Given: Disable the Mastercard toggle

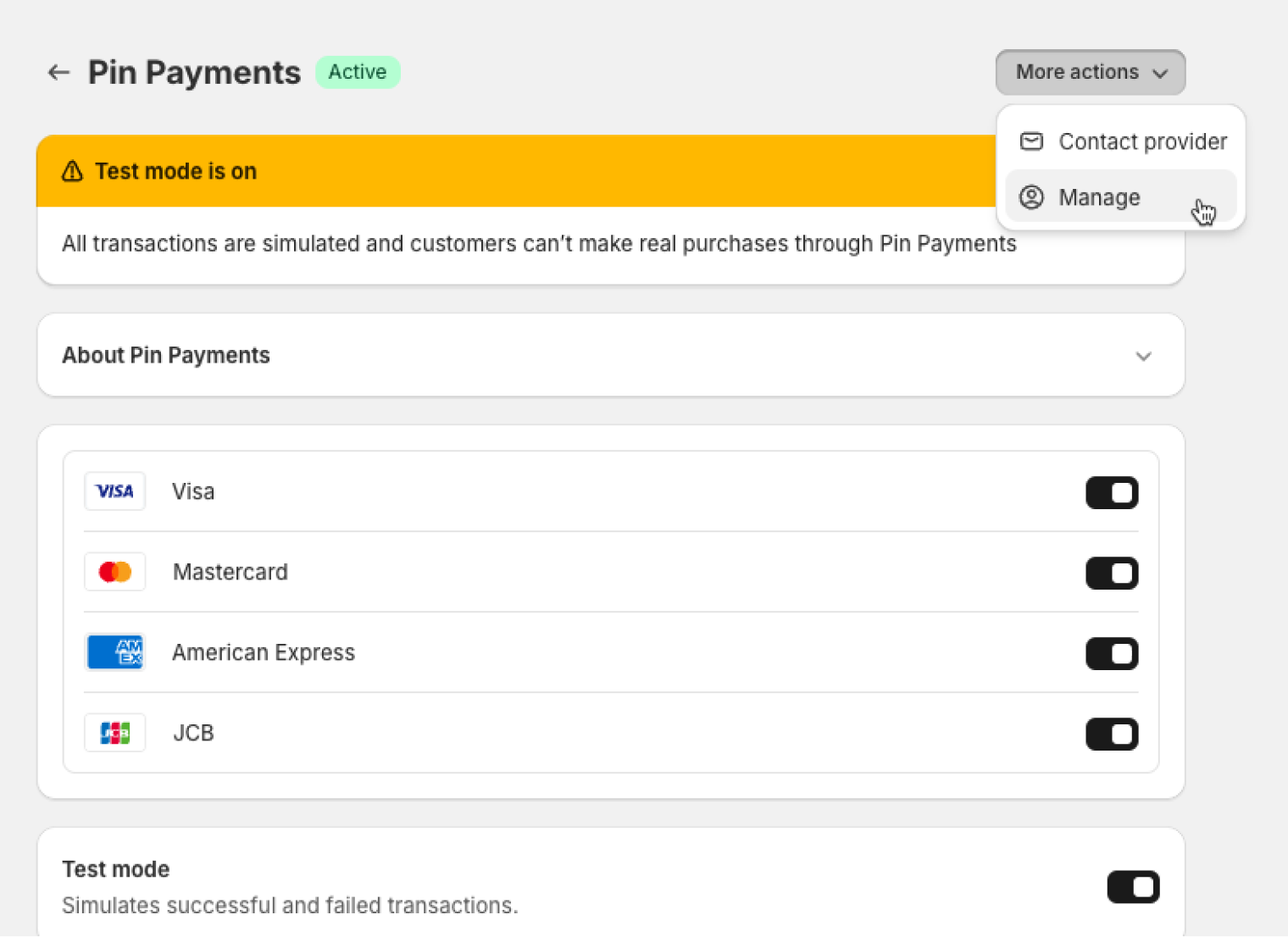Looking at the screenshot, I should pyautogui.click(x=1112, y=574).
